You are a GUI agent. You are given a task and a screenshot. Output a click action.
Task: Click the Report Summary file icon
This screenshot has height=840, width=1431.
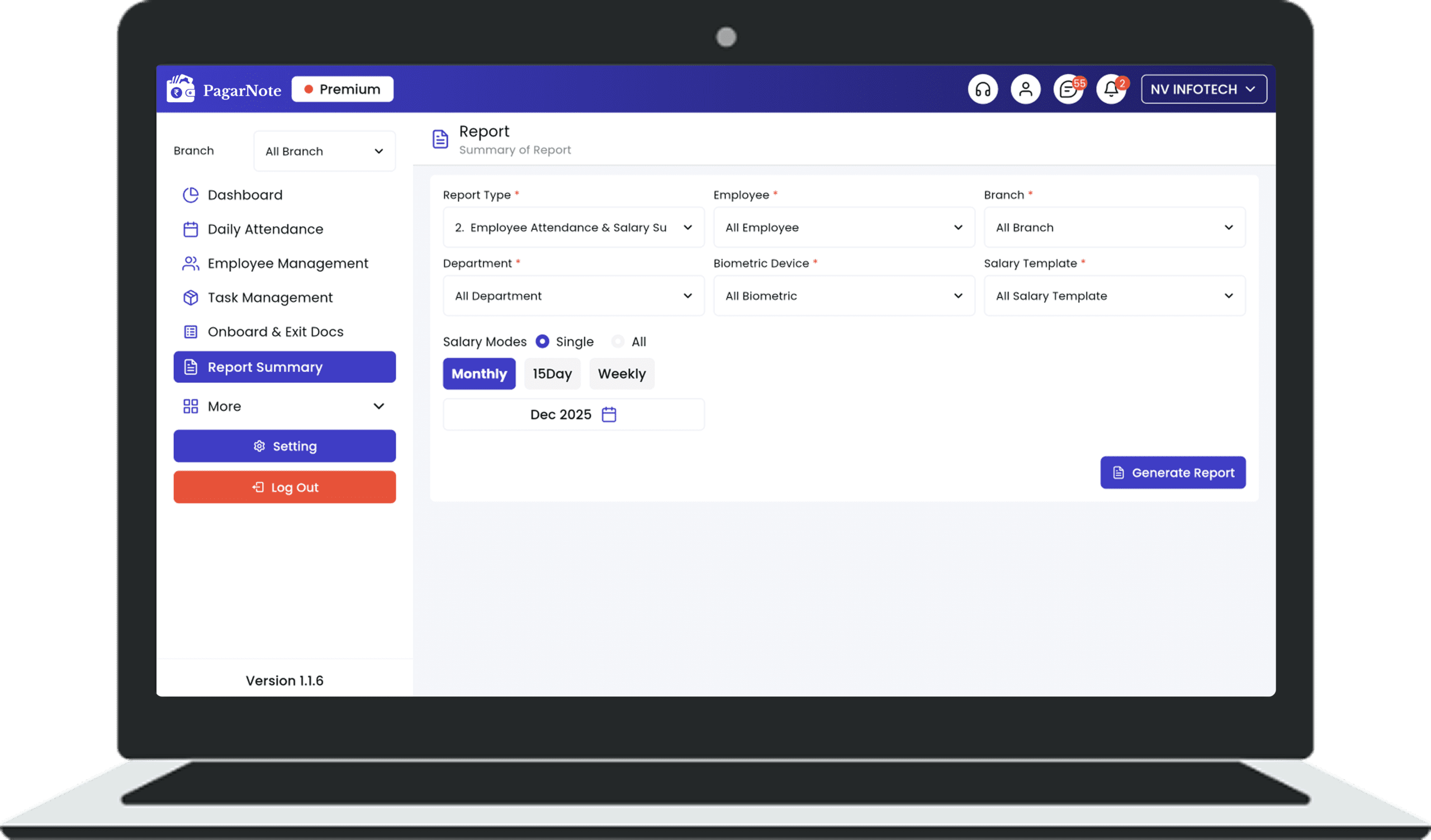coord(191,367)
